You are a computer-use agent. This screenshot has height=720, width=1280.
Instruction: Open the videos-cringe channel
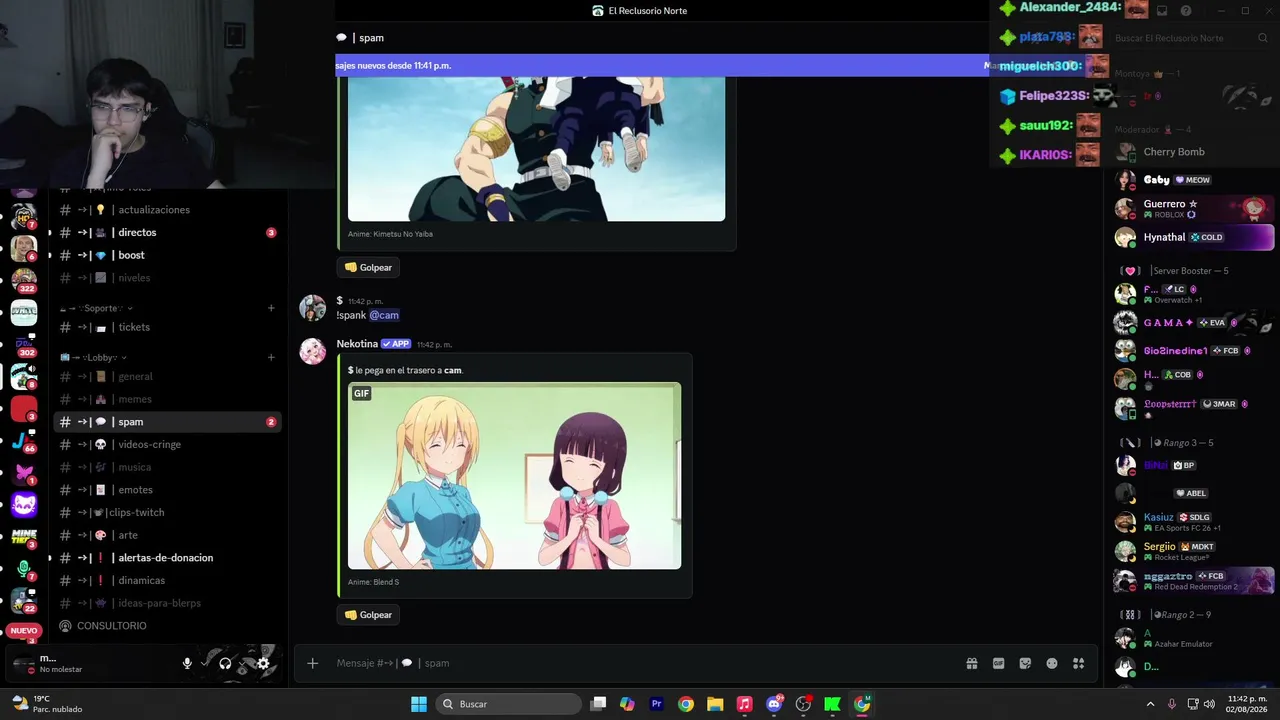[x=167, y=445]
